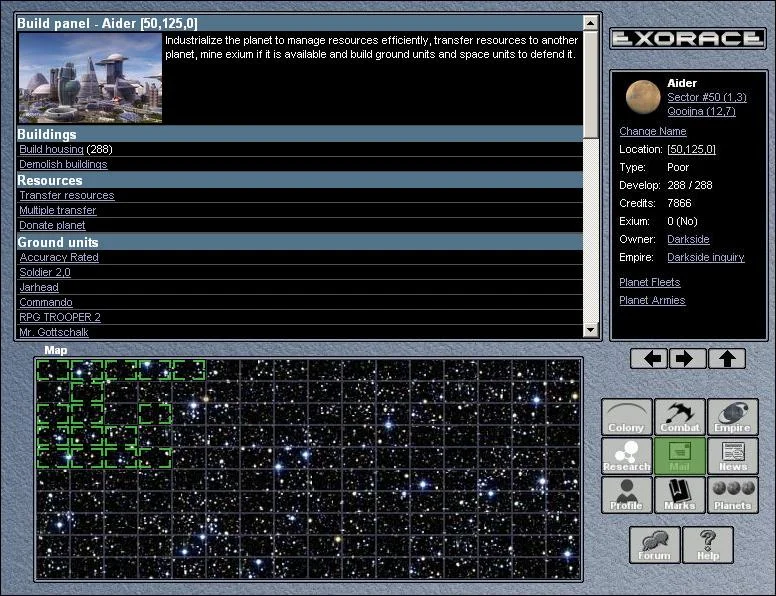The width and height of the screenshot is (776, 596).
Task: Open the Planet Fleets link
Action: tap(649, 283)
